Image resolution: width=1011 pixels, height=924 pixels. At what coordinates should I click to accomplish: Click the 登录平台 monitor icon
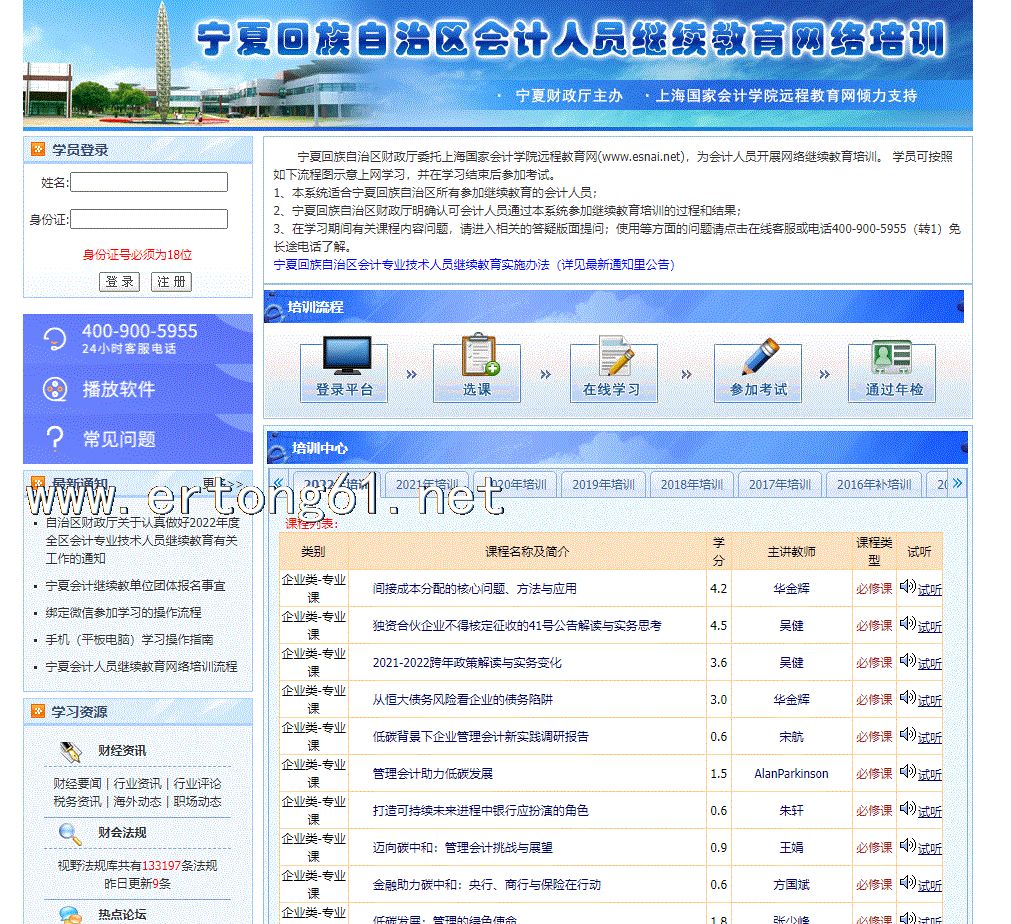[343, 357]
